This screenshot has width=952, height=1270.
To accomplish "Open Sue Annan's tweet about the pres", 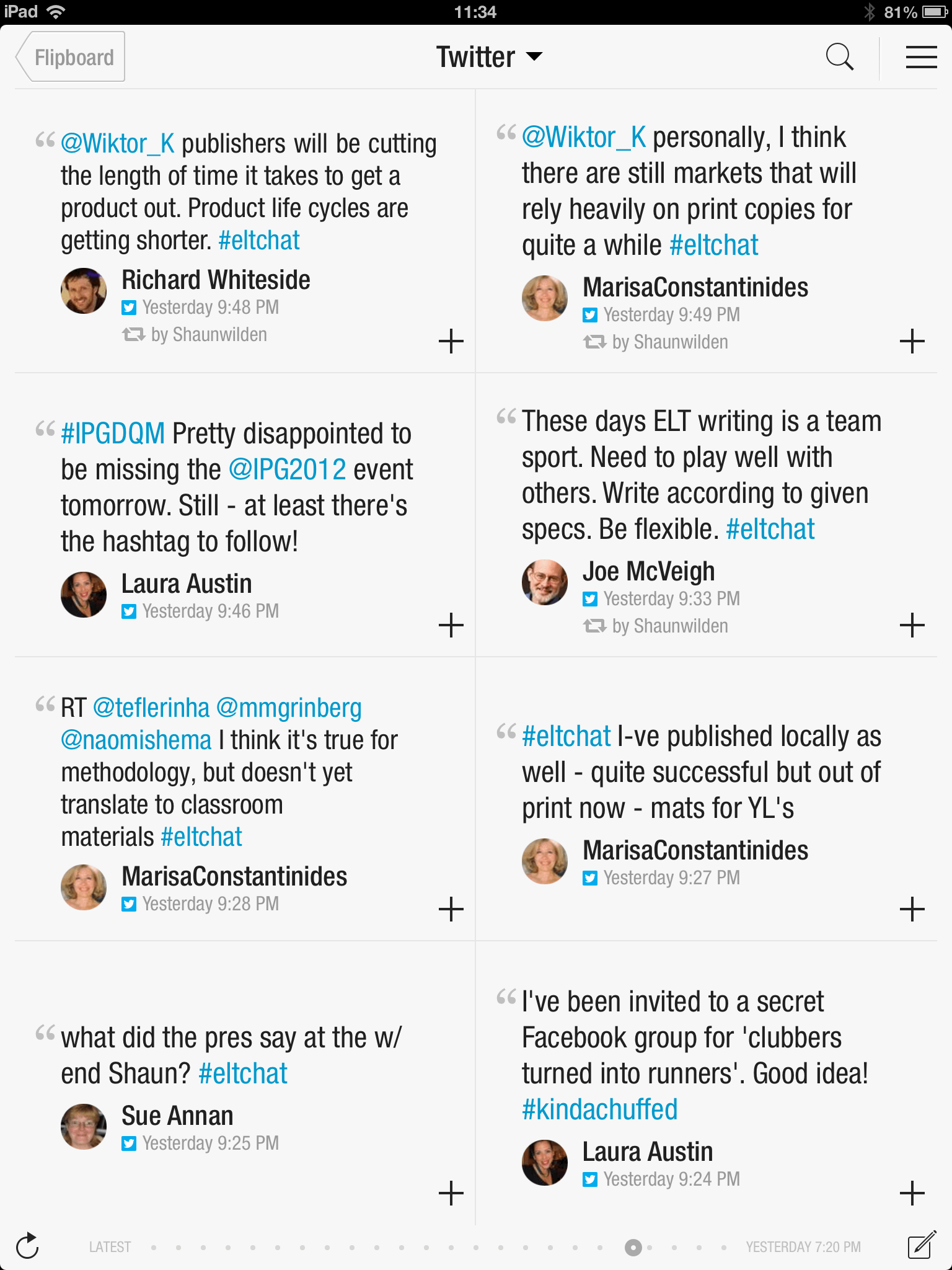I will coord(231,1055).
